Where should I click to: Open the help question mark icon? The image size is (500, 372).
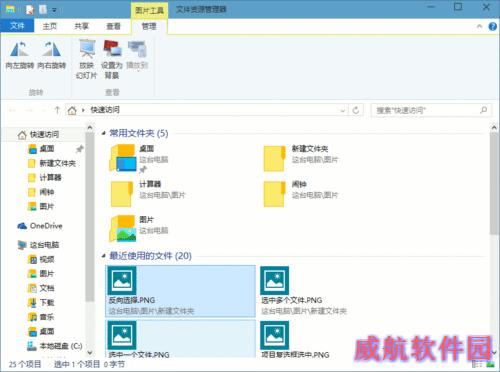[492, 26]
